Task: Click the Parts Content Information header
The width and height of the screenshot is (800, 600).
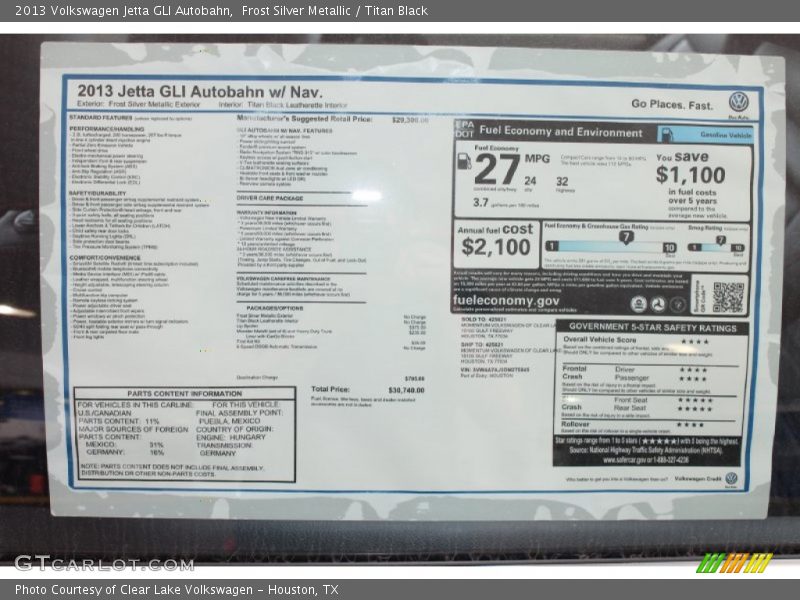Action: click(185, 393)
